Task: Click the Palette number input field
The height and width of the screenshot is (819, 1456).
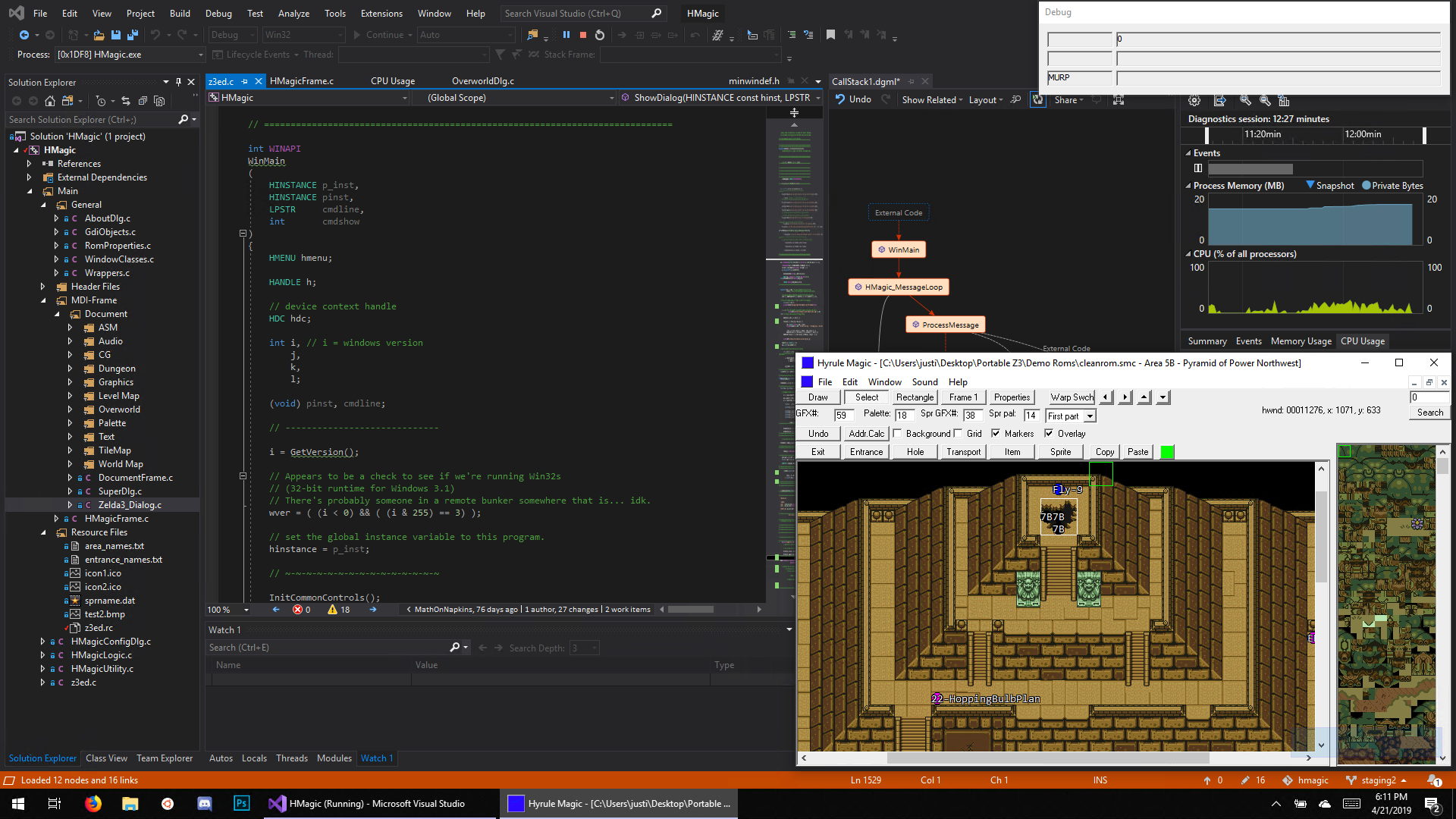Action: (904, 416)
